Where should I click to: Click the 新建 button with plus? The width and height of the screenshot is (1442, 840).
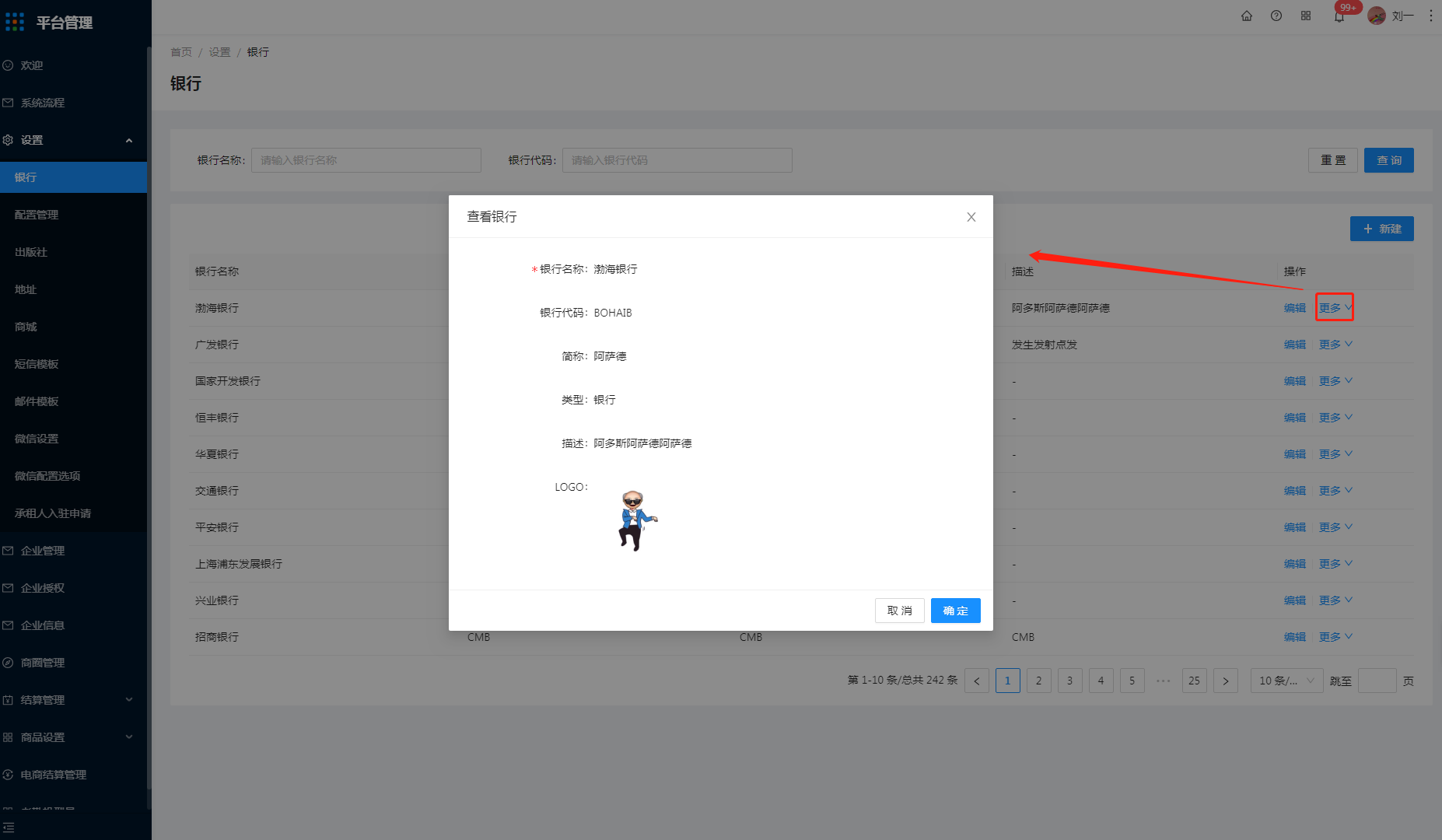click(1381, 229)
